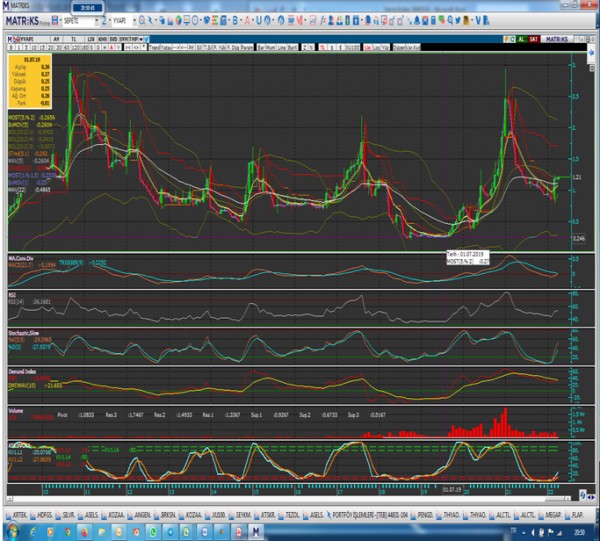
Task: Click the Q magnifier icon near Twitter icon
Action: (x=450, y=20)
